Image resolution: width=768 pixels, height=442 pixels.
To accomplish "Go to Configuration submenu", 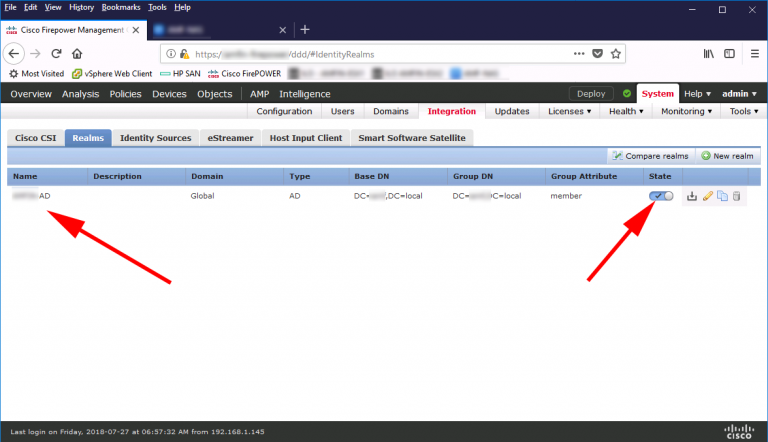I will (284, 111).
